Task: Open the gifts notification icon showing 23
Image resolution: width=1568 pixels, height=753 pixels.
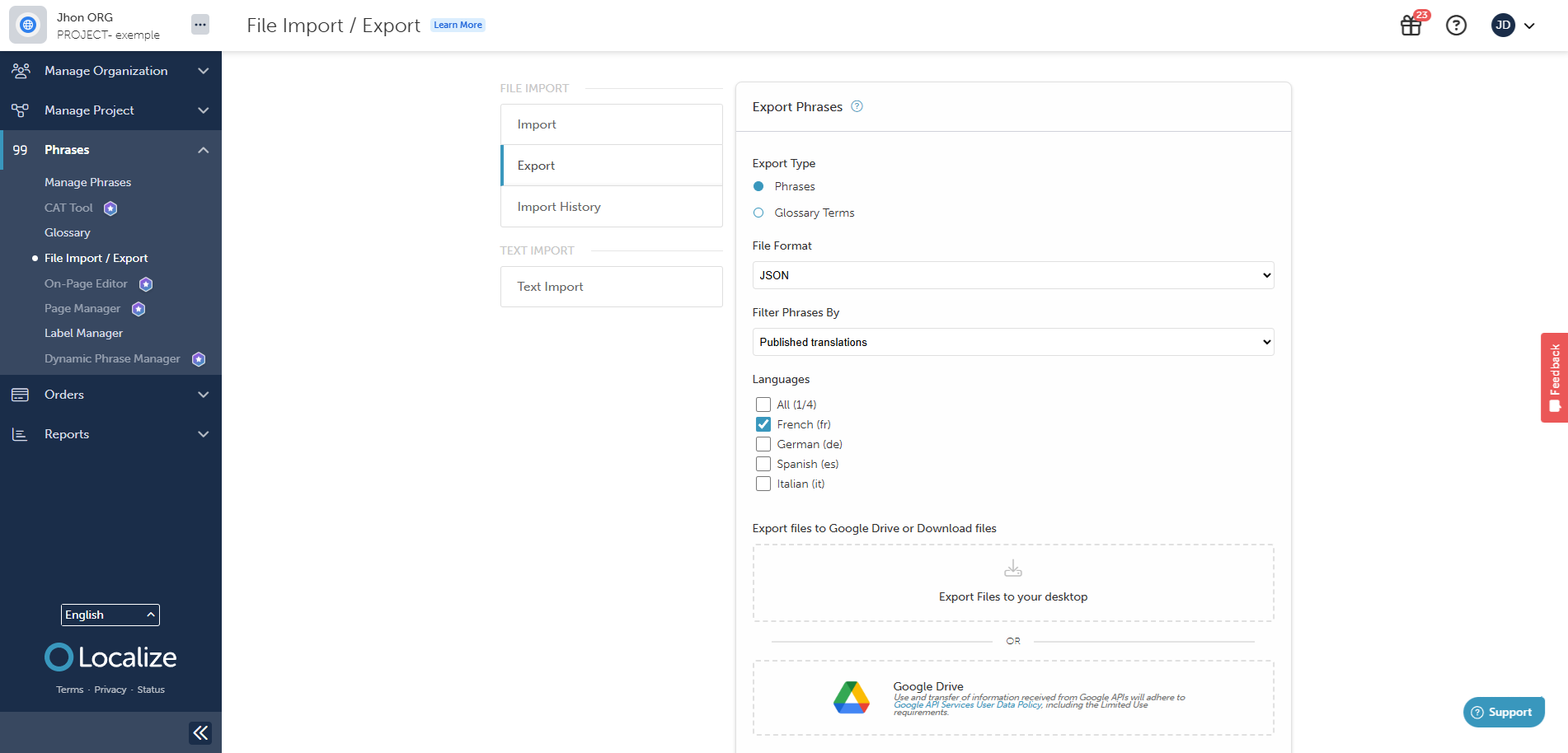Action: pyautogui.click(x=1410, y=26)
